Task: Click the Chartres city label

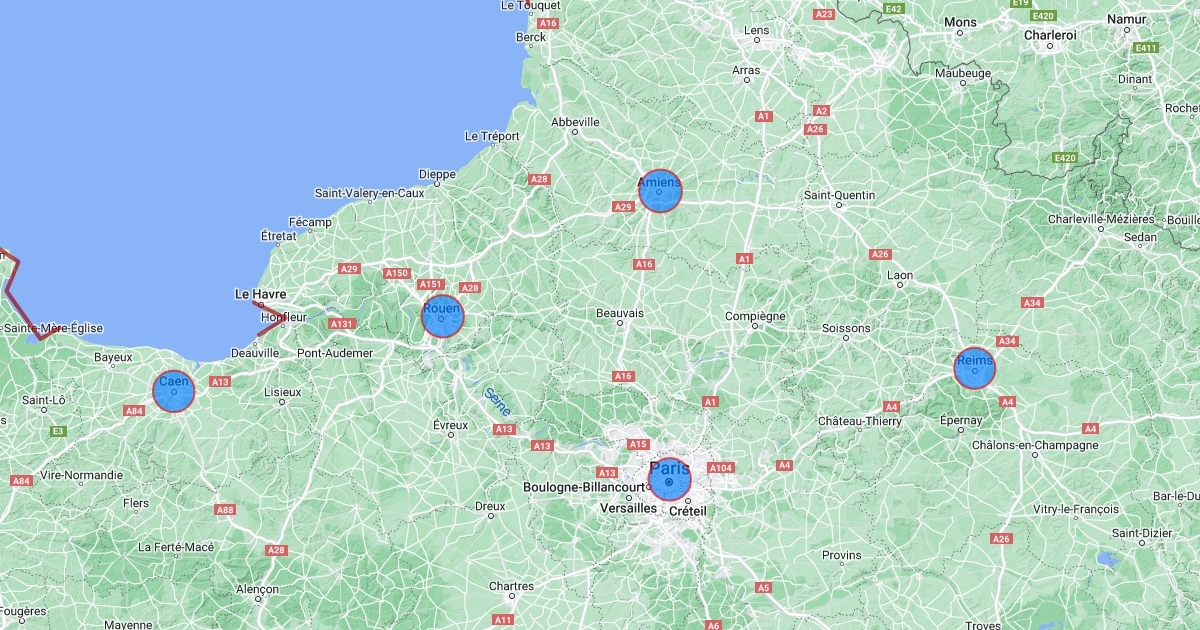Action: pos(511,587)
